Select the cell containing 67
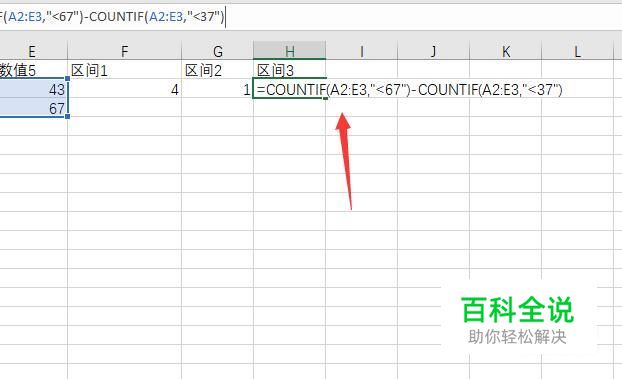 (x=33, y=108)
